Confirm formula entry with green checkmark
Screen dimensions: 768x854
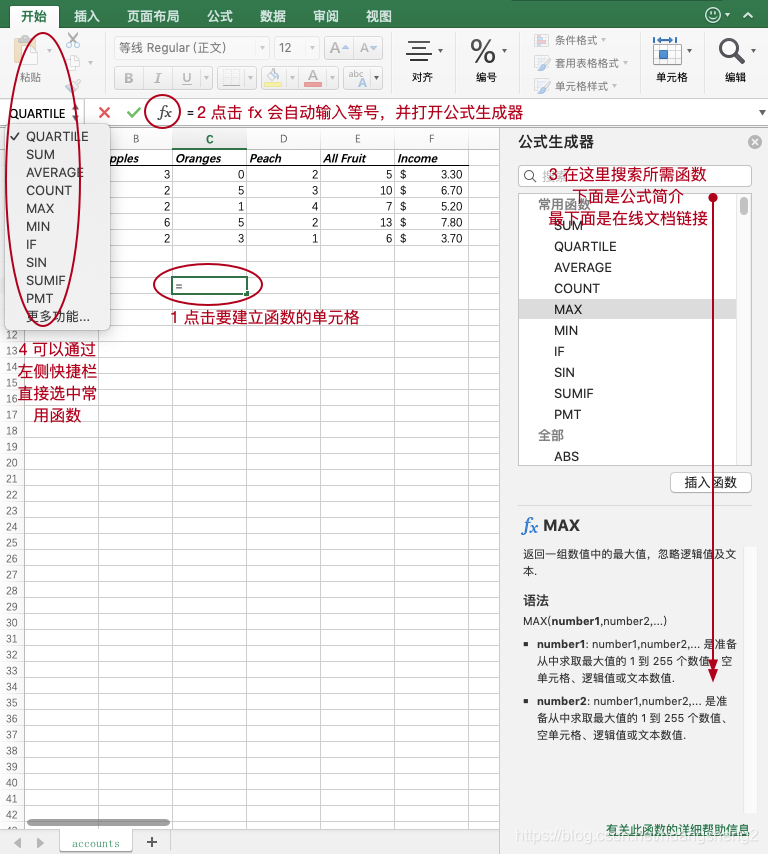click(133, 113)
